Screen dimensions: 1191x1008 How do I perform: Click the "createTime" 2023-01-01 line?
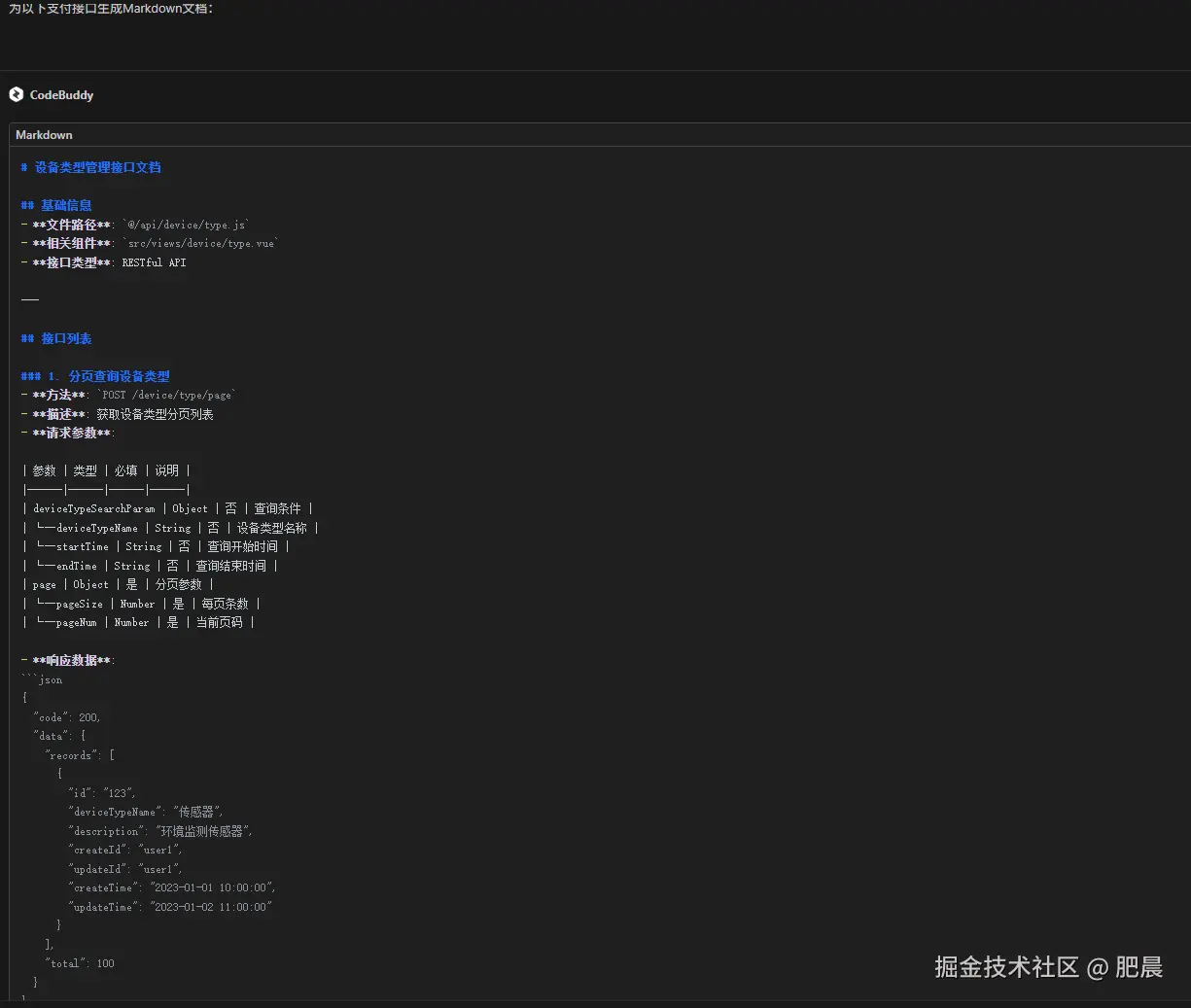[172, 887]
